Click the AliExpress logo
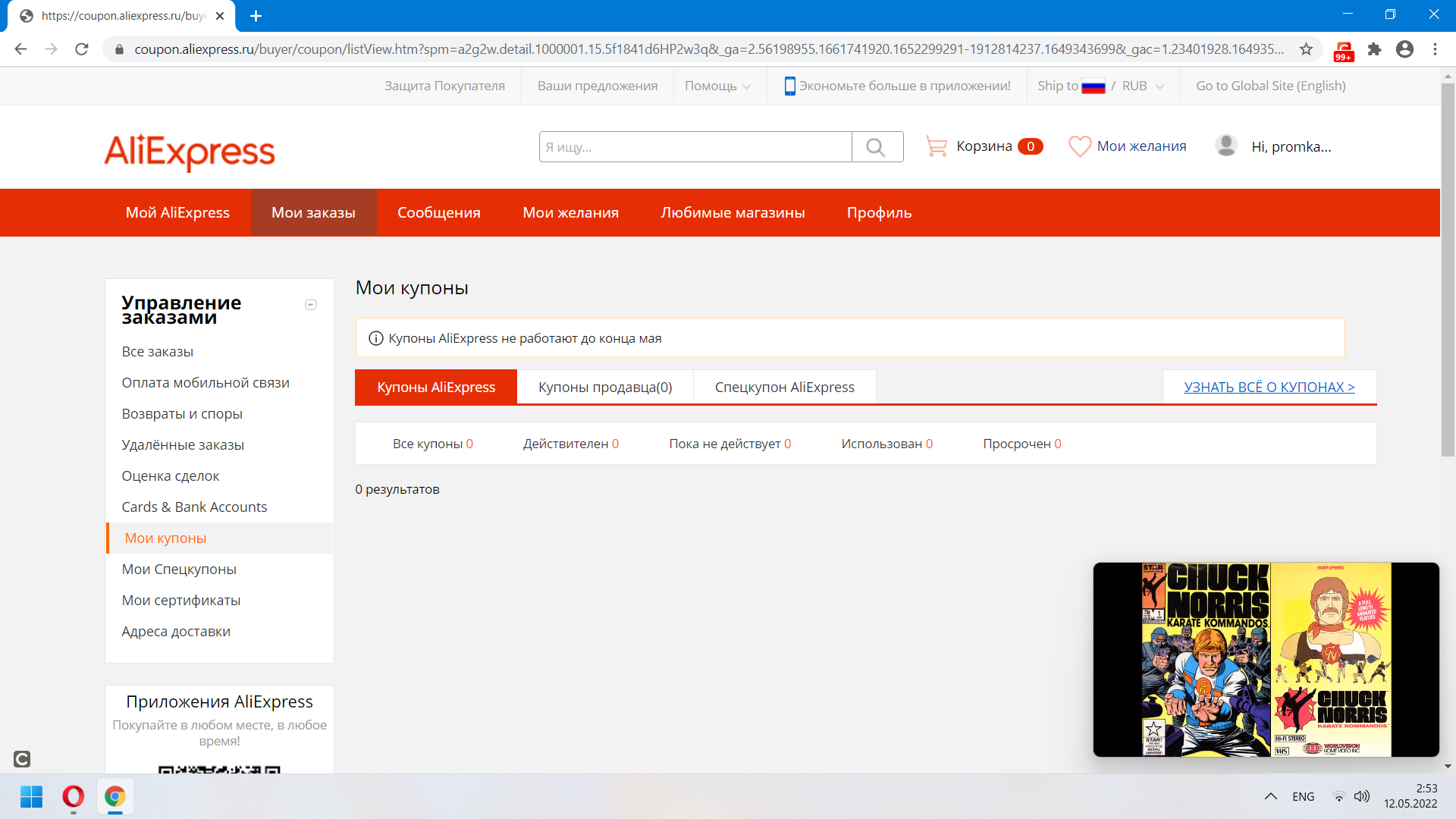This screenshot has height=819, width=1456. pyautogui.click(x=190, y=152)
